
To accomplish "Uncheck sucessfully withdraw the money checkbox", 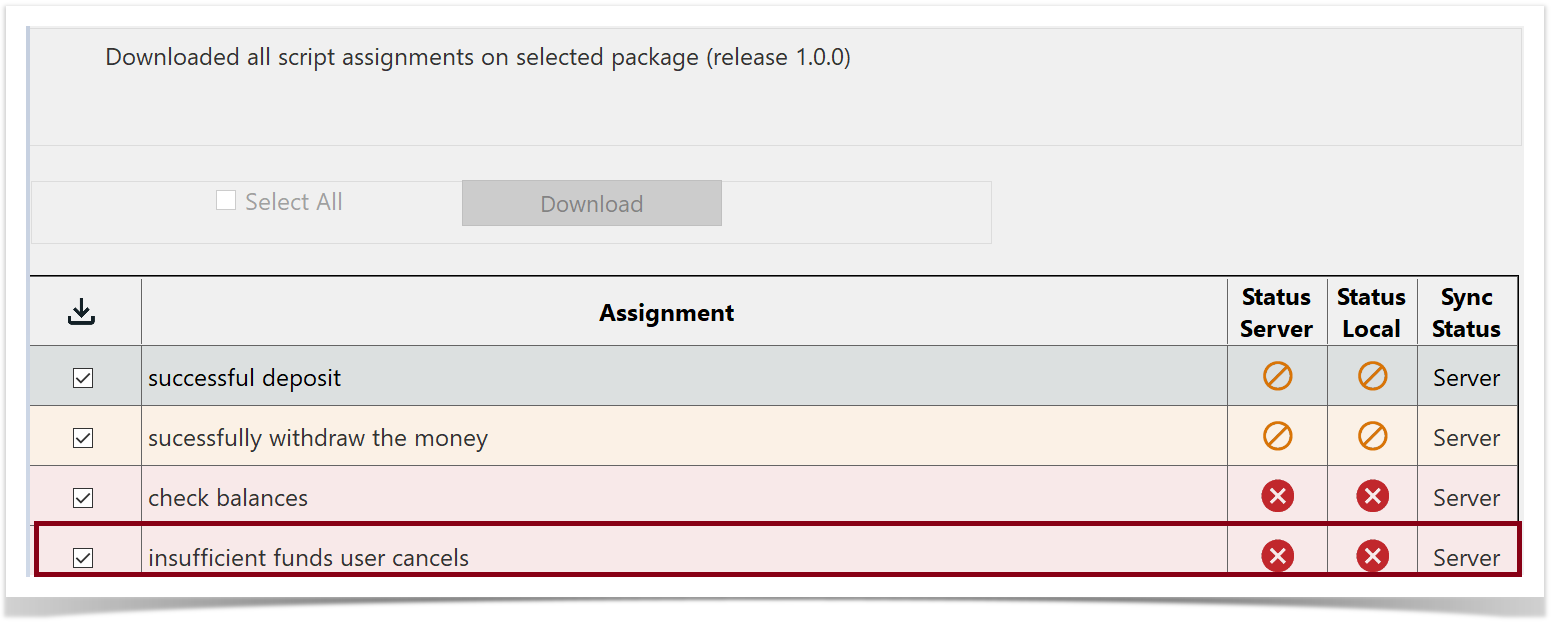I will (83, 438).
